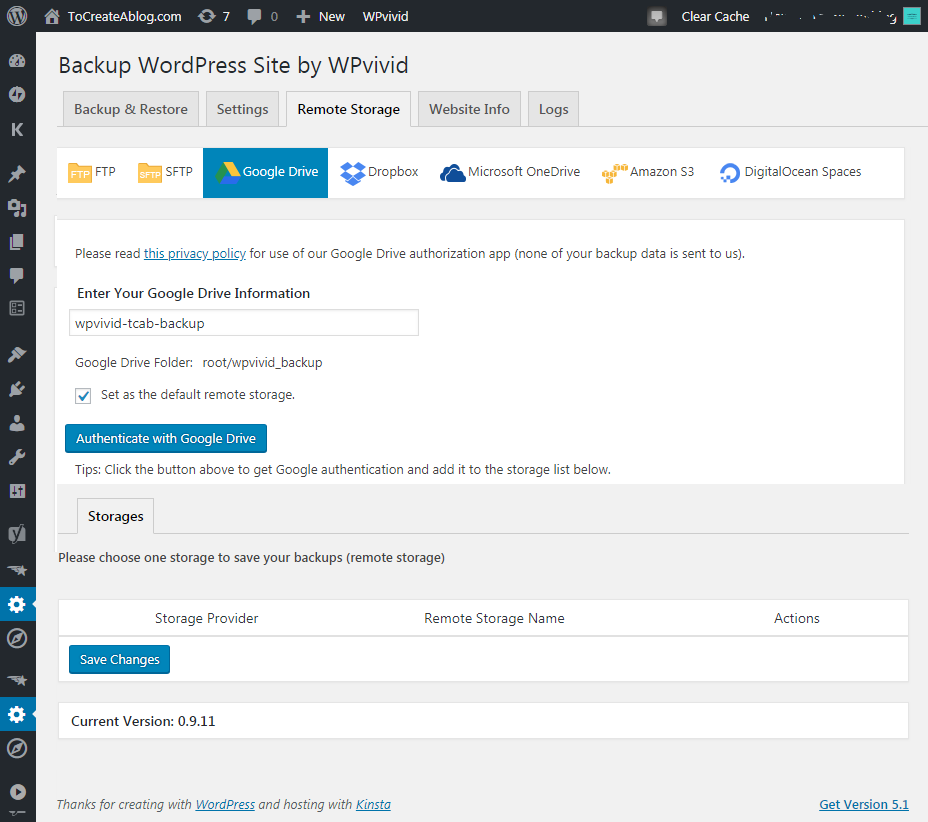Open the Remote Storage tab
Image resolution: width=928 pixels, height=822 pixels.
click(x=349, y=109)
